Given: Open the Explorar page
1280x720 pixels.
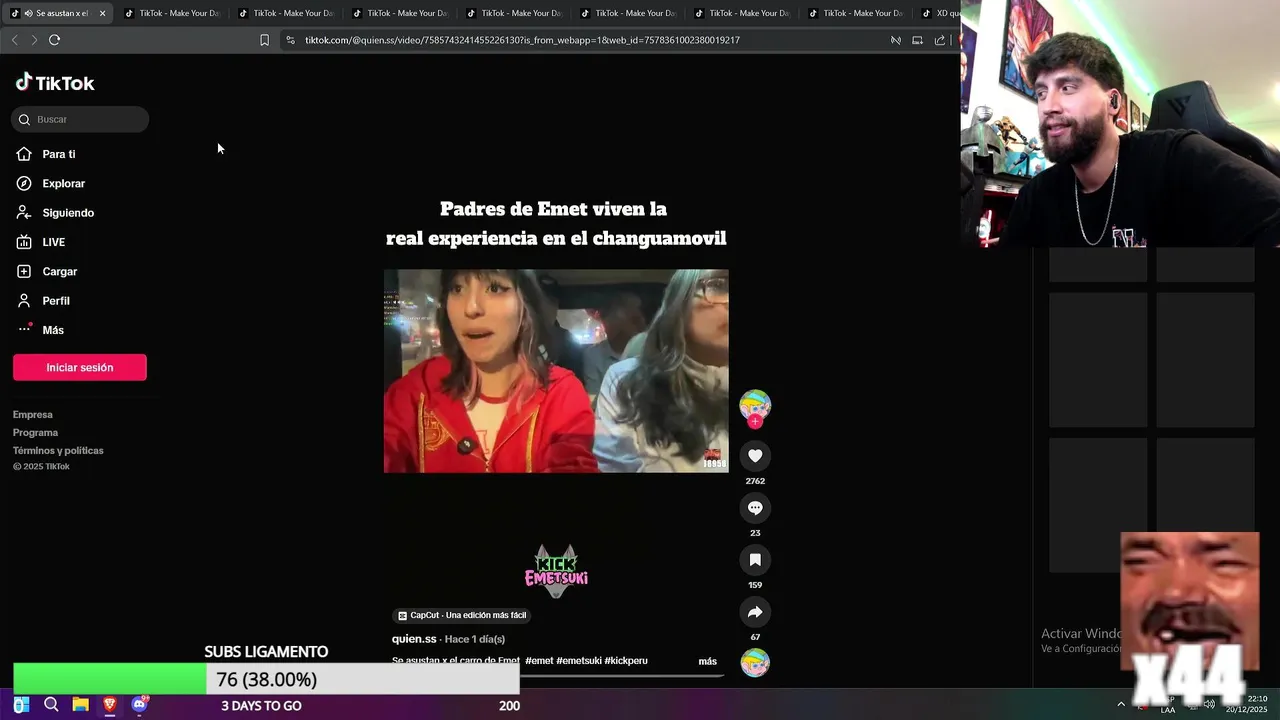Looking at the screenshot, I should tap(63, 184).
